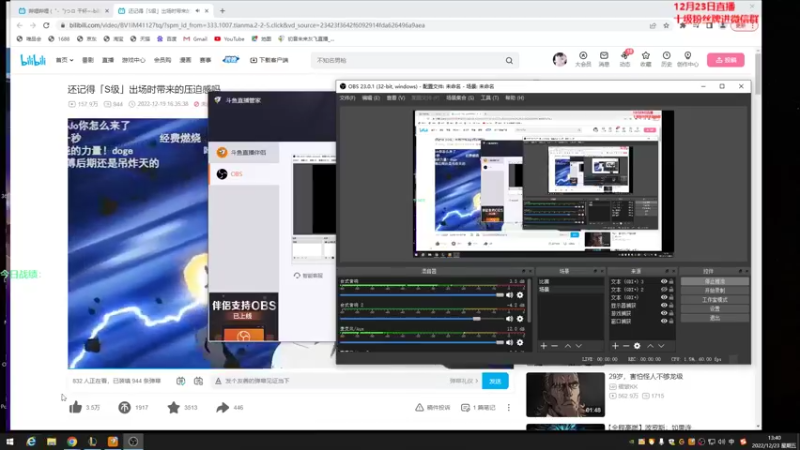Toggle visibility of 文本 (GDI+) 2 source
Viewport: 800px width, 450px height.
(664, 289)
